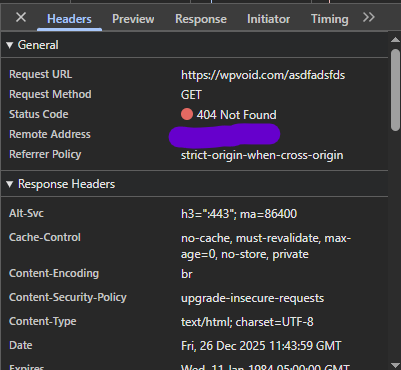Screen dimensions: 401x370
Task: Click the br encoding value
Action: (x=187, y=274)
